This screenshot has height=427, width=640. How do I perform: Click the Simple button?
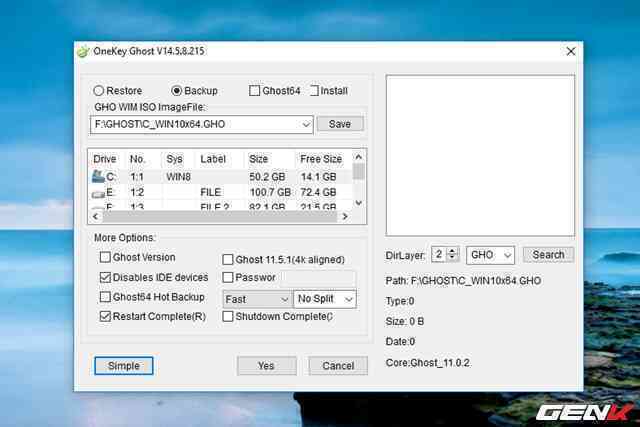click(124, 366)
